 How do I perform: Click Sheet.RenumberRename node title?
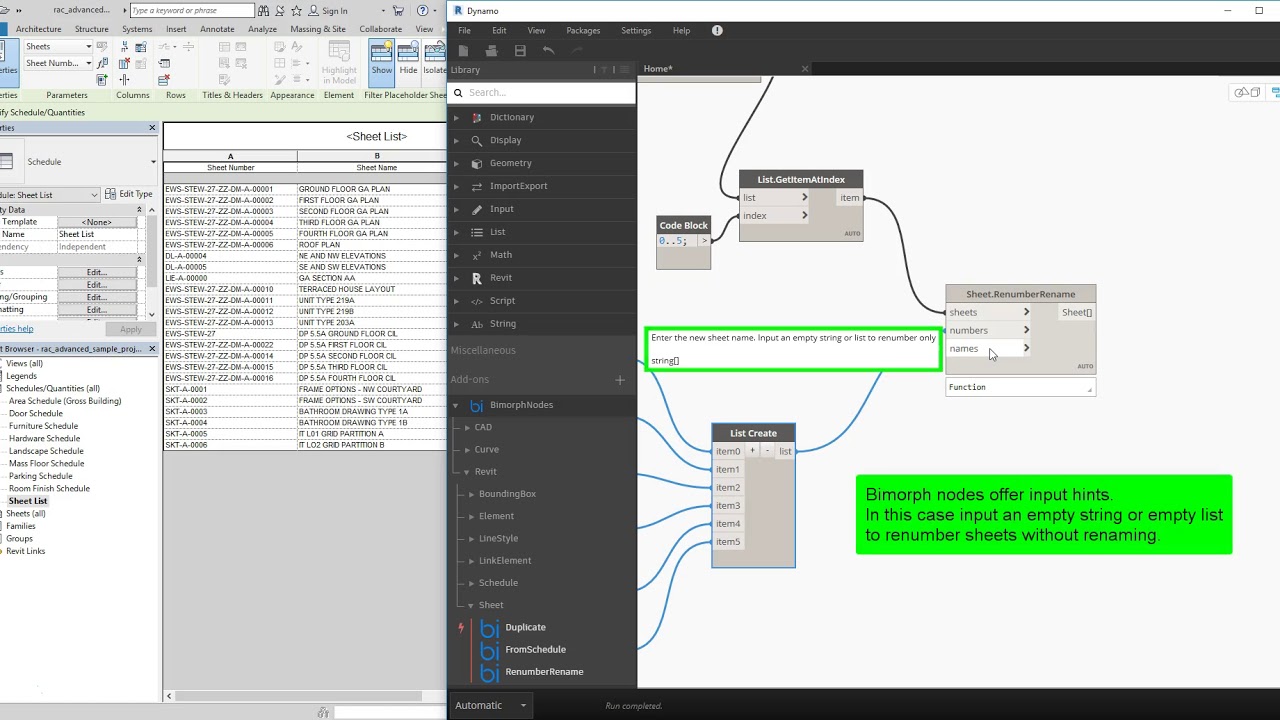point(1020,294)
